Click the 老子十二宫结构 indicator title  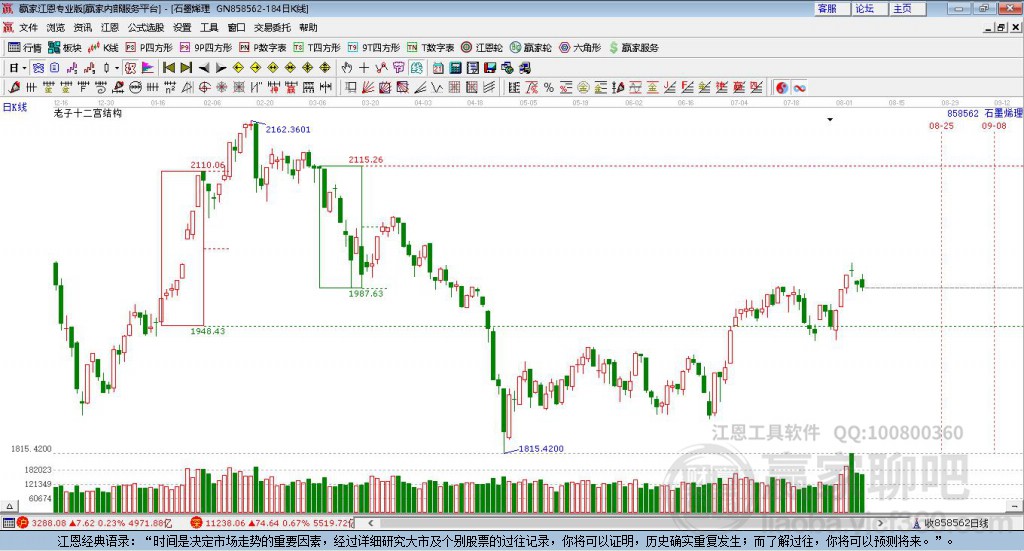pyautogui.click(x=88, y=113)
